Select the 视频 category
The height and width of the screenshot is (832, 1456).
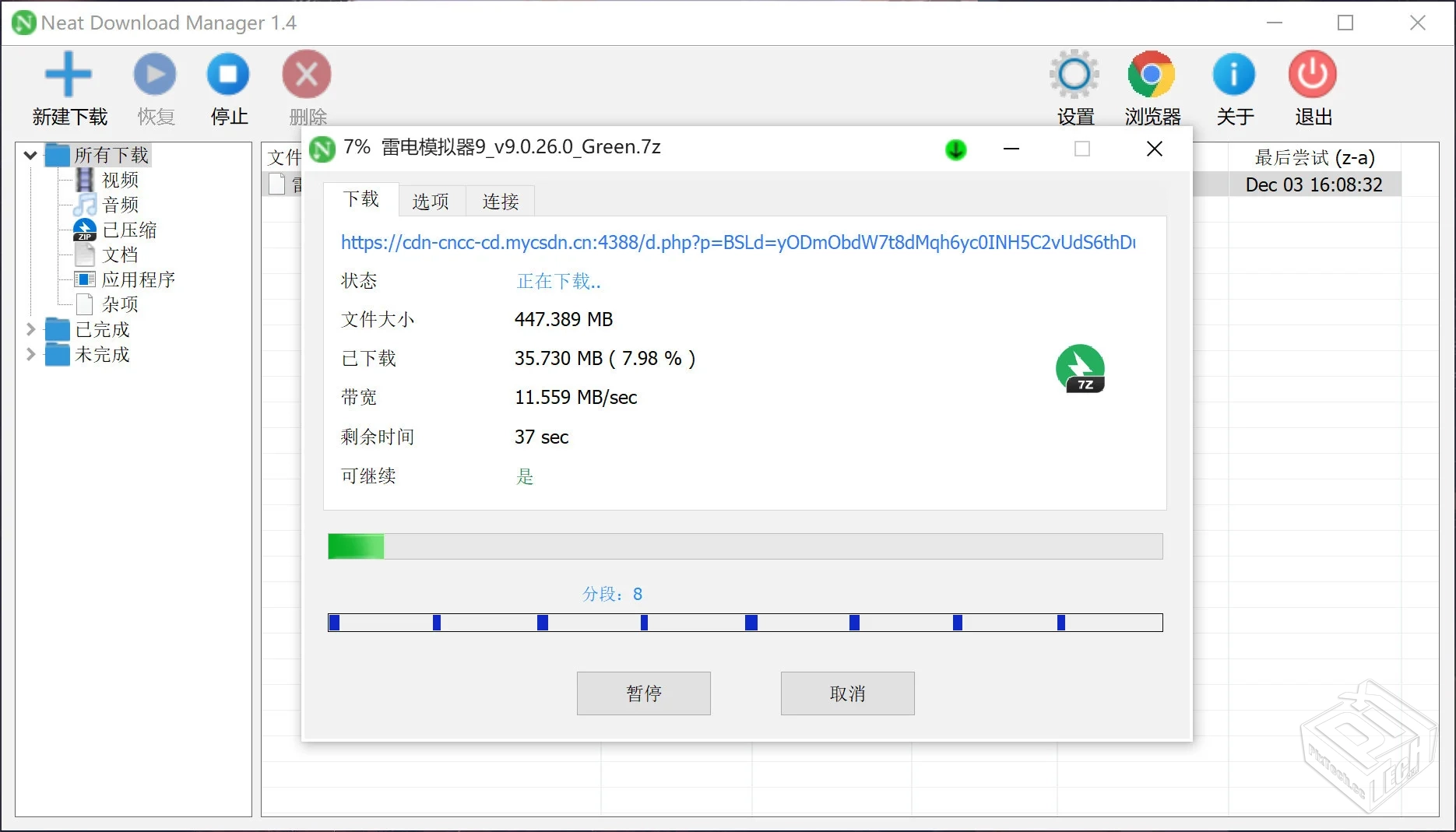(x=121, y=180)
